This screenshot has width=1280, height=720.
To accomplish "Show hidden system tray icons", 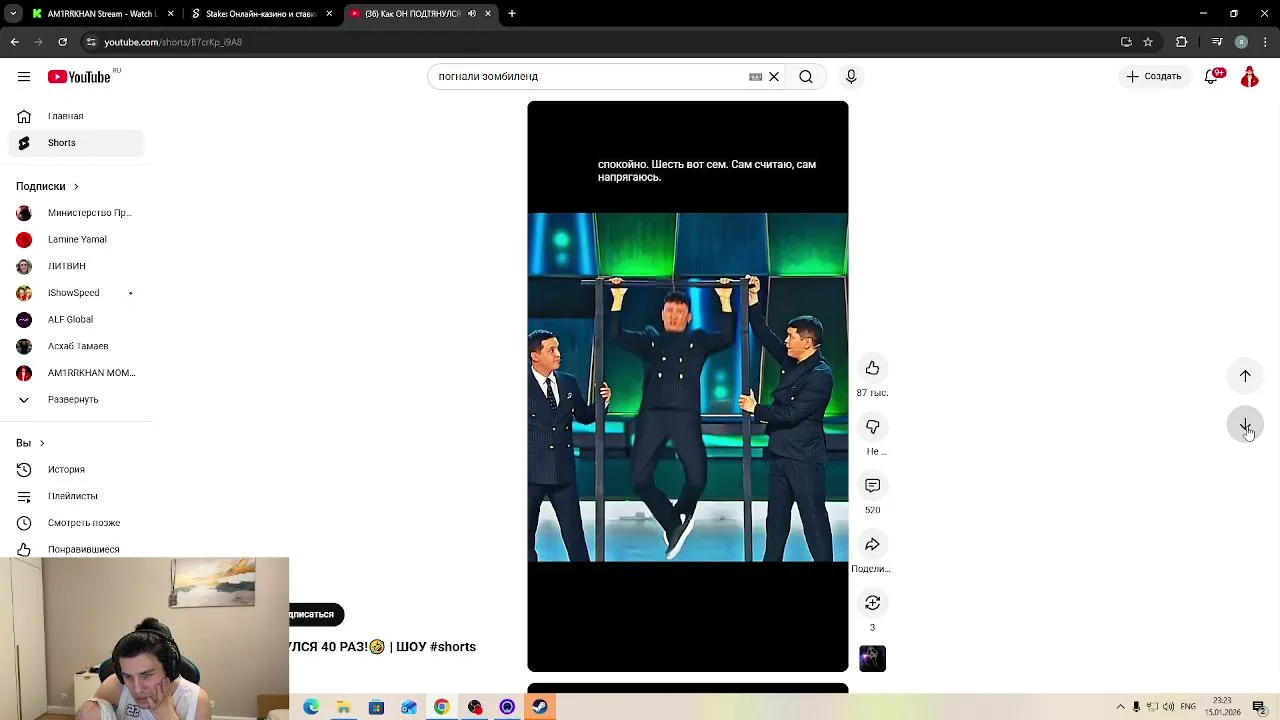I will click(x=1120, y=707).
